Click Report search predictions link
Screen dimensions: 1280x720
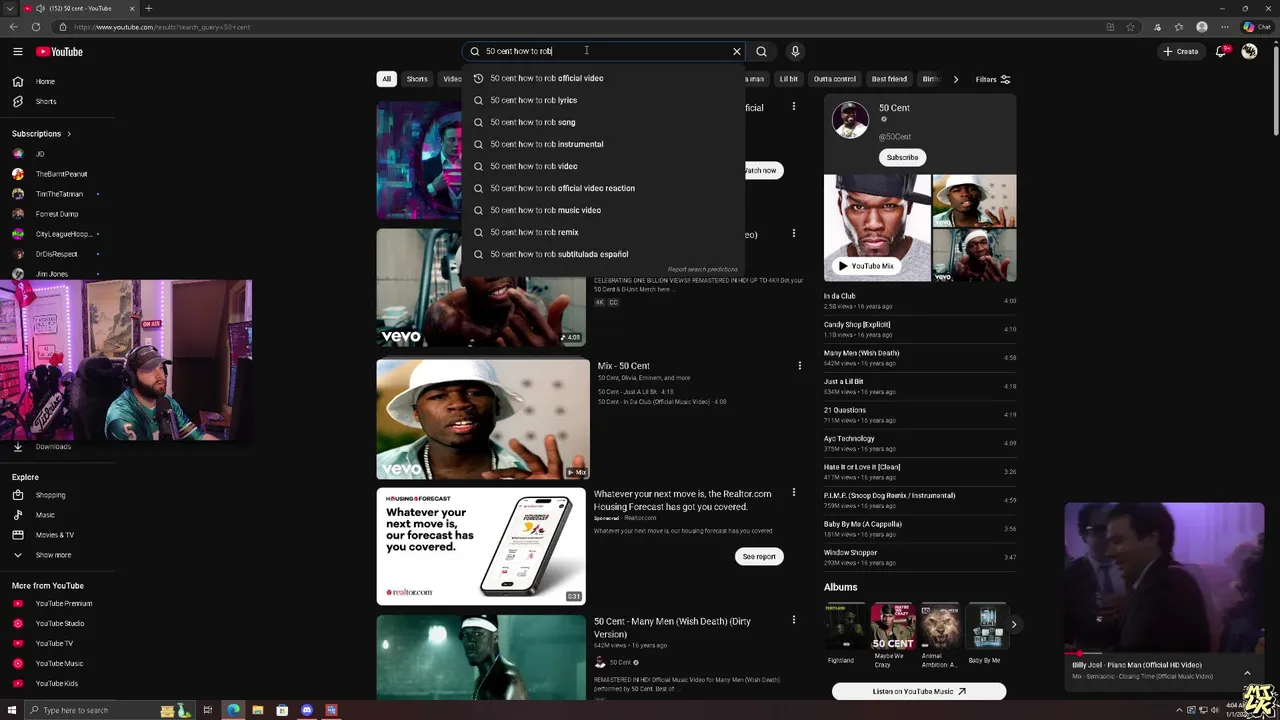tap(703, 269)
